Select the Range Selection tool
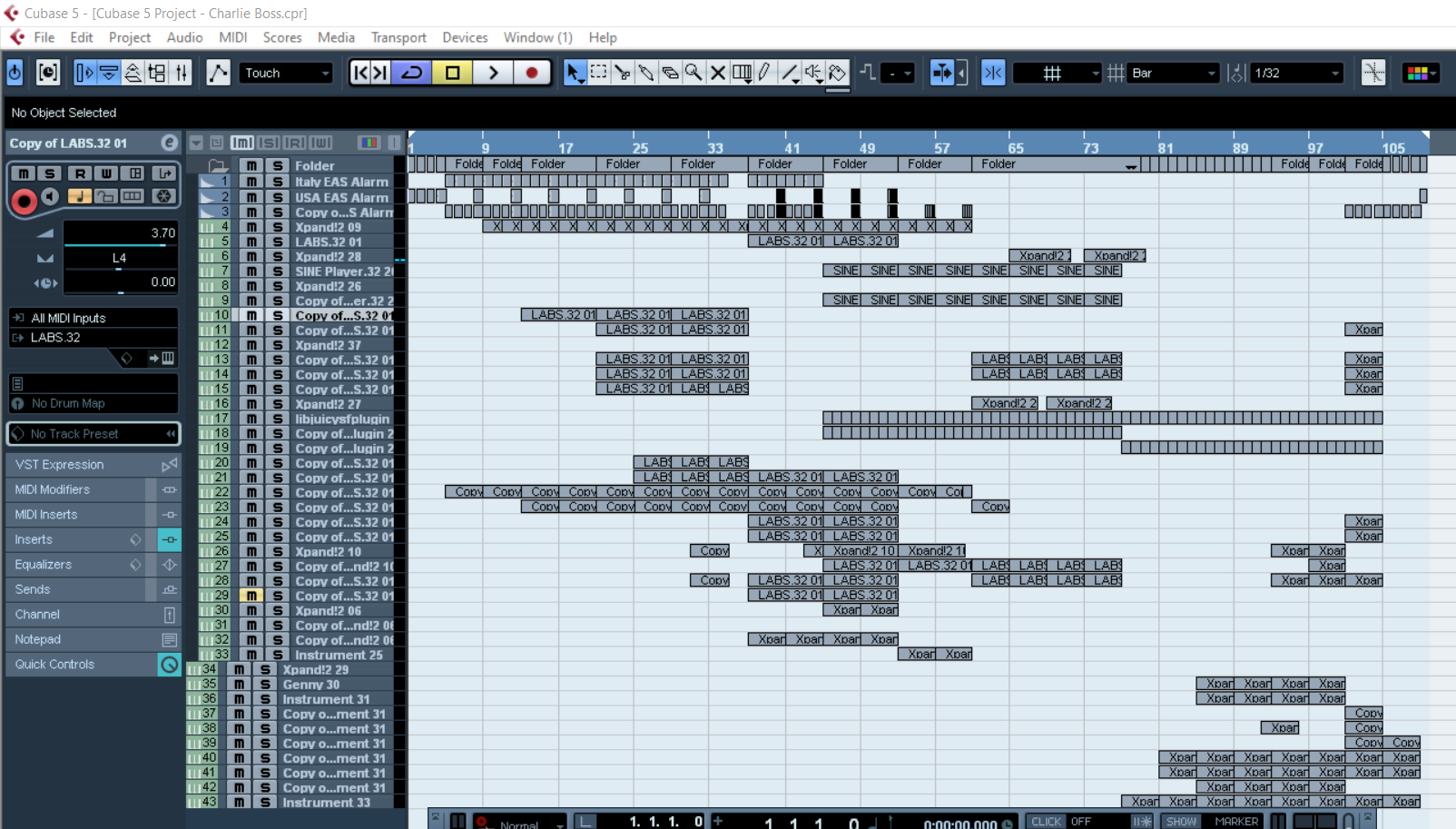 [599, 73]
